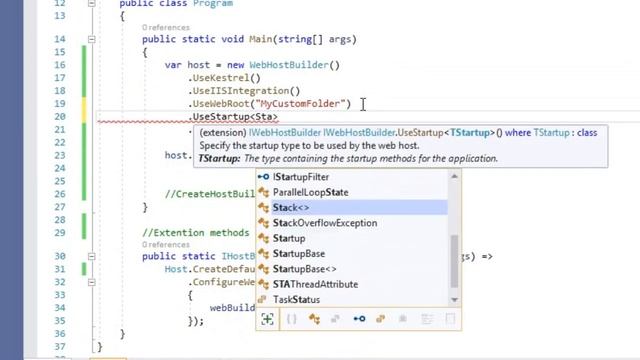This screenshot has height=360, width=640.
Task: Select ParallelLoopState from the completion list
Action: click(x=352, y=192)
